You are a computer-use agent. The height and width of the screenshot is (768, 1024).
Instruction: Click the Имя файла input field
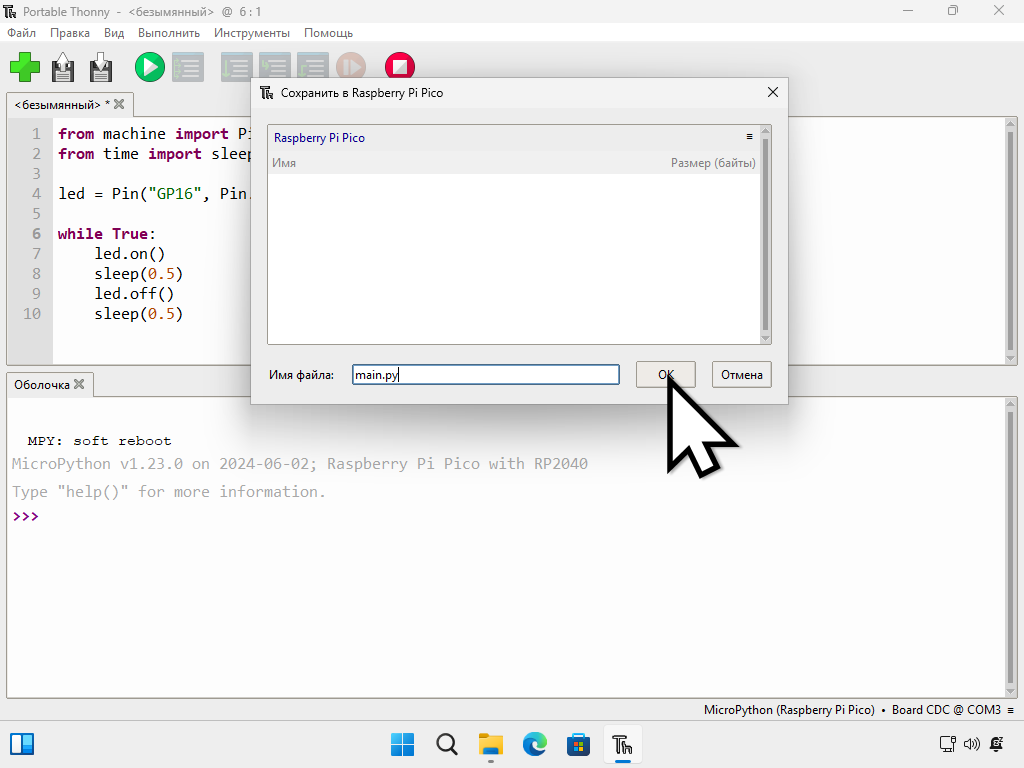point(486,375)
